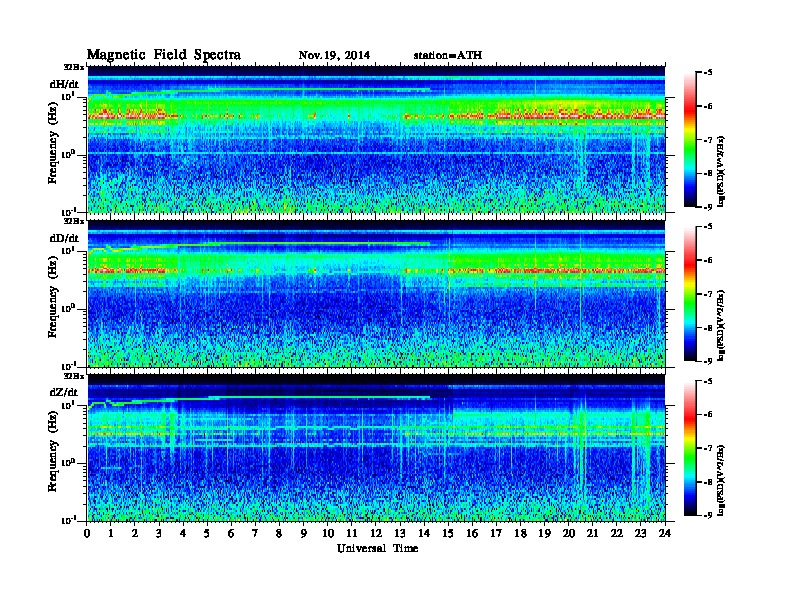Click the hour "8" tick label on the time axis

point(279,533)
